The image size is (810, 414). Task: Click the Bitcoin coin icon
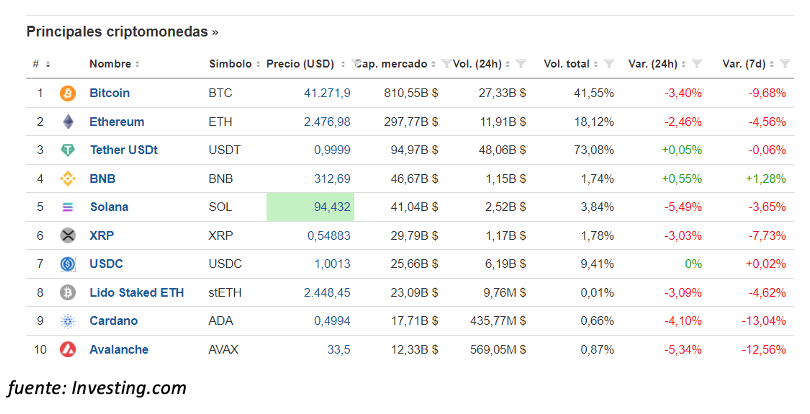(x=68, y=94)
